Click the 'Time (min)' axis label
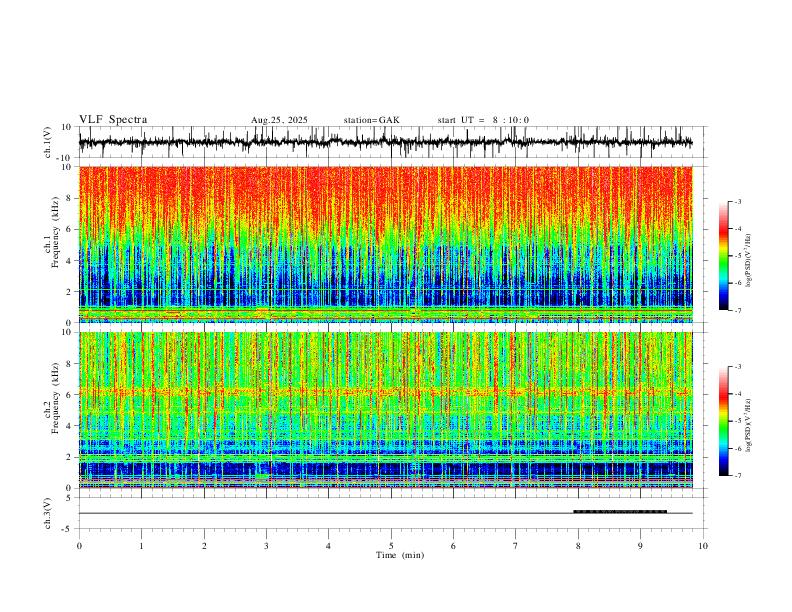Image resolution: width=792 pixels, height=612 pixels. tap(400, 555)
